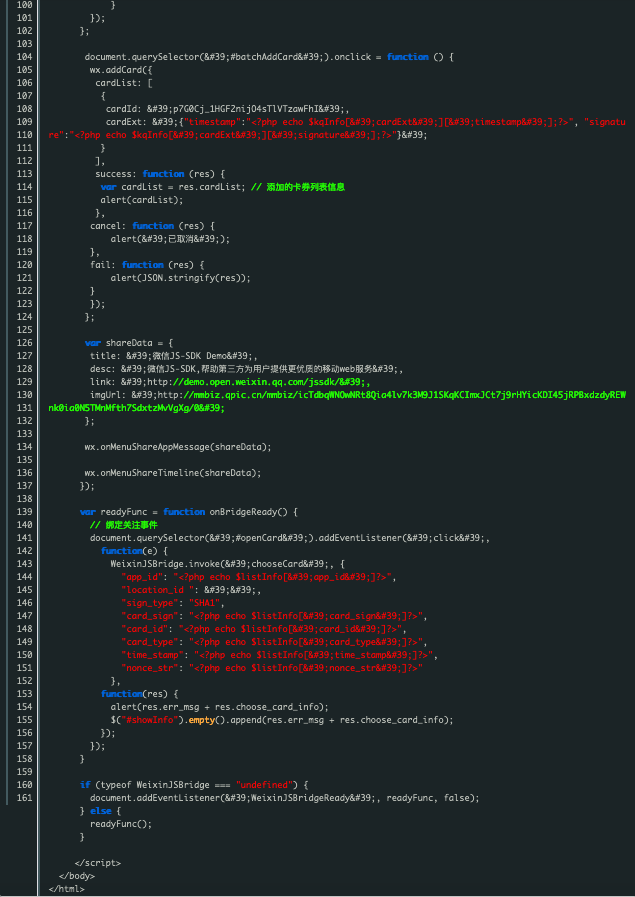Click line number 125 in the gutter
This screenshot has width=635, height=897.
24,330
